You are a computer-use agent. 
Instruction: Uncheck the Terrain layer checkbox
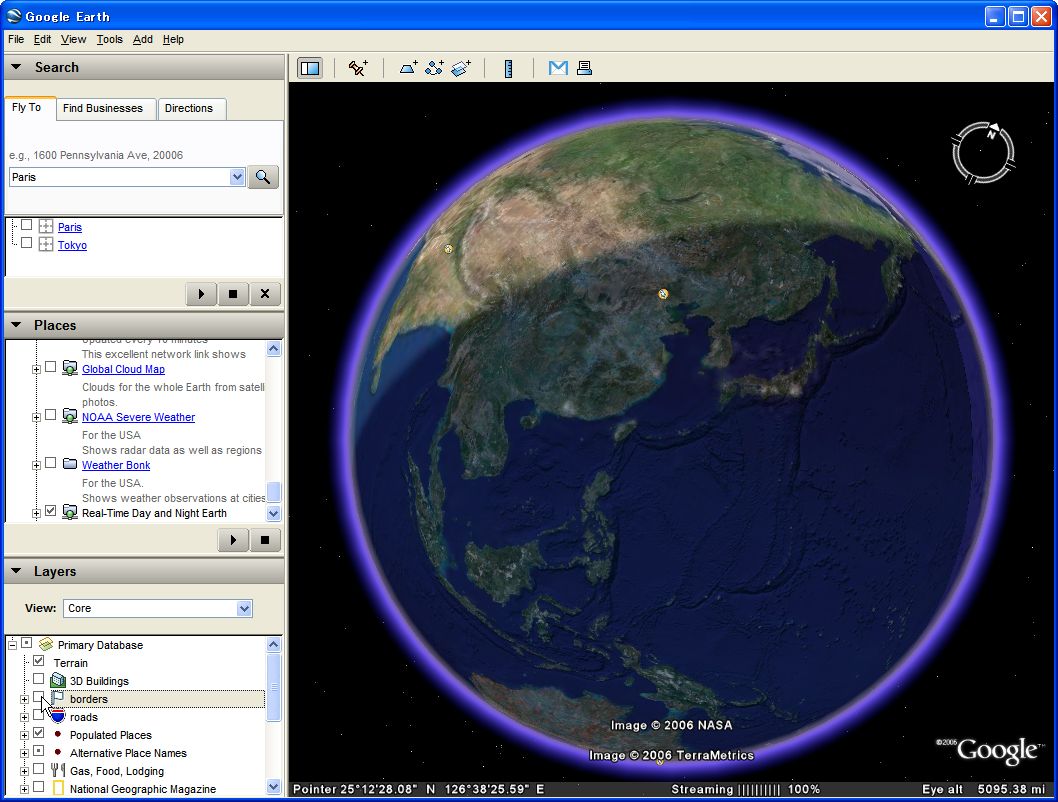(x=38, y=661)
